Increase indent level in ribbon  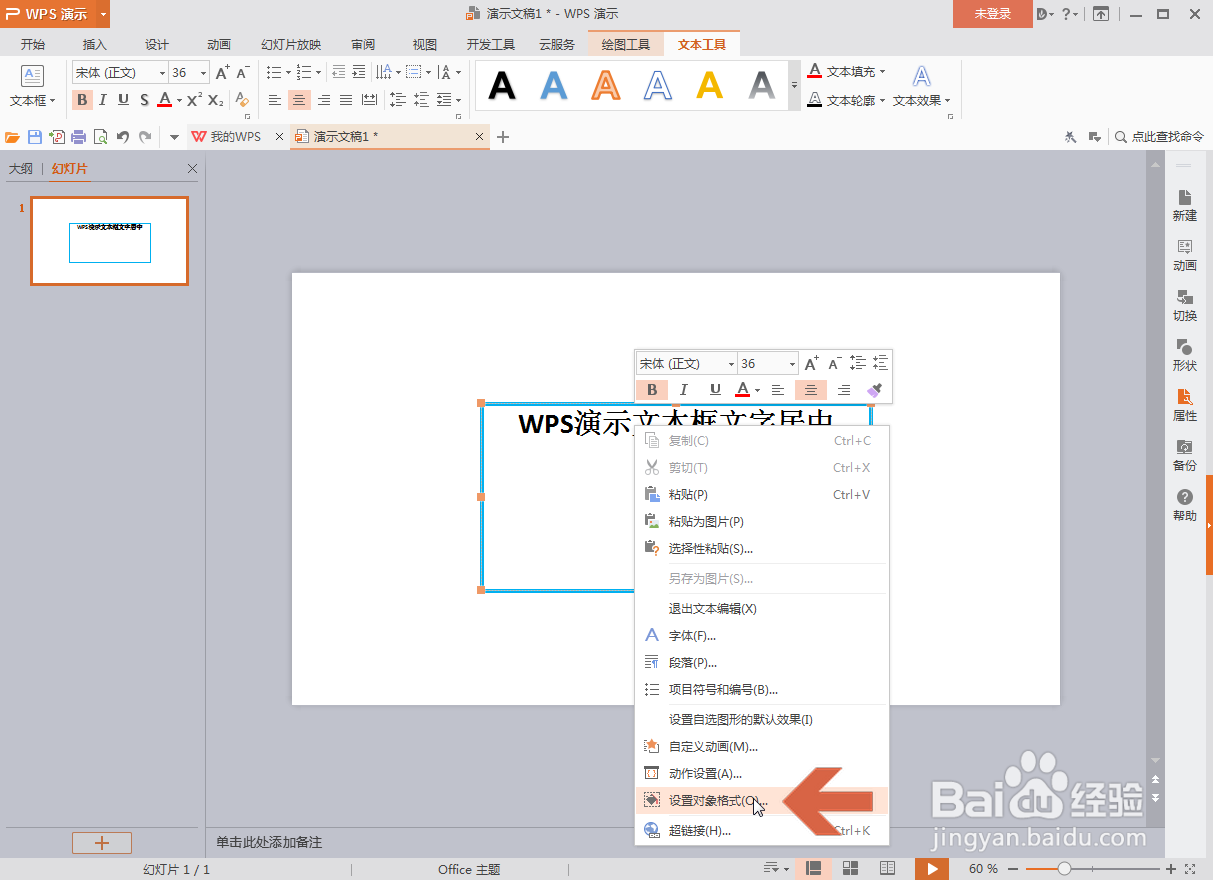click(358, 72)
